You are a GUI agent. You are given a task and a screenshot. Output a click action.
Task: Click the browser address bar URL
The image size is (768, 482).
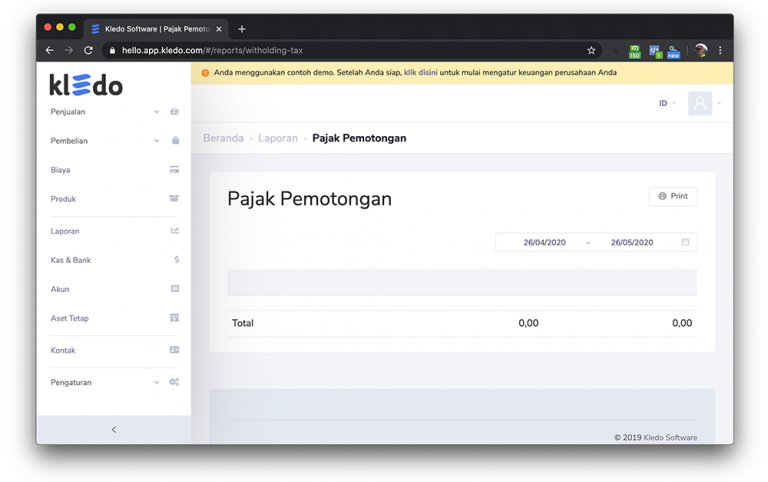(212, 50)
